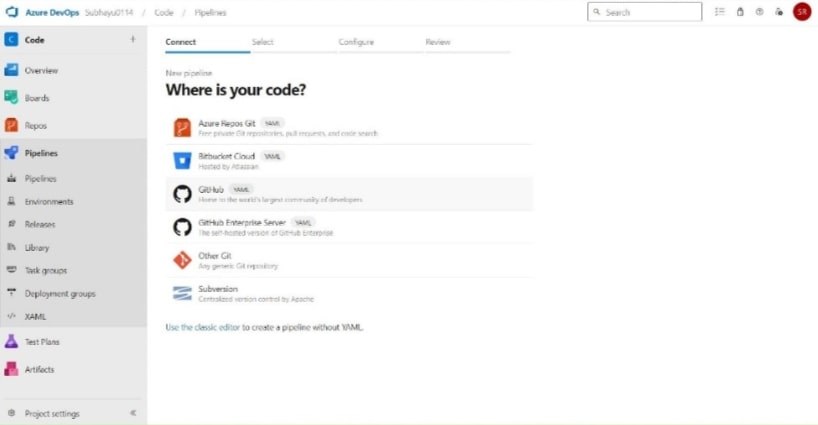Open the Deployment groups icon
Screen dimensions: 818x425
coord(11,293)
